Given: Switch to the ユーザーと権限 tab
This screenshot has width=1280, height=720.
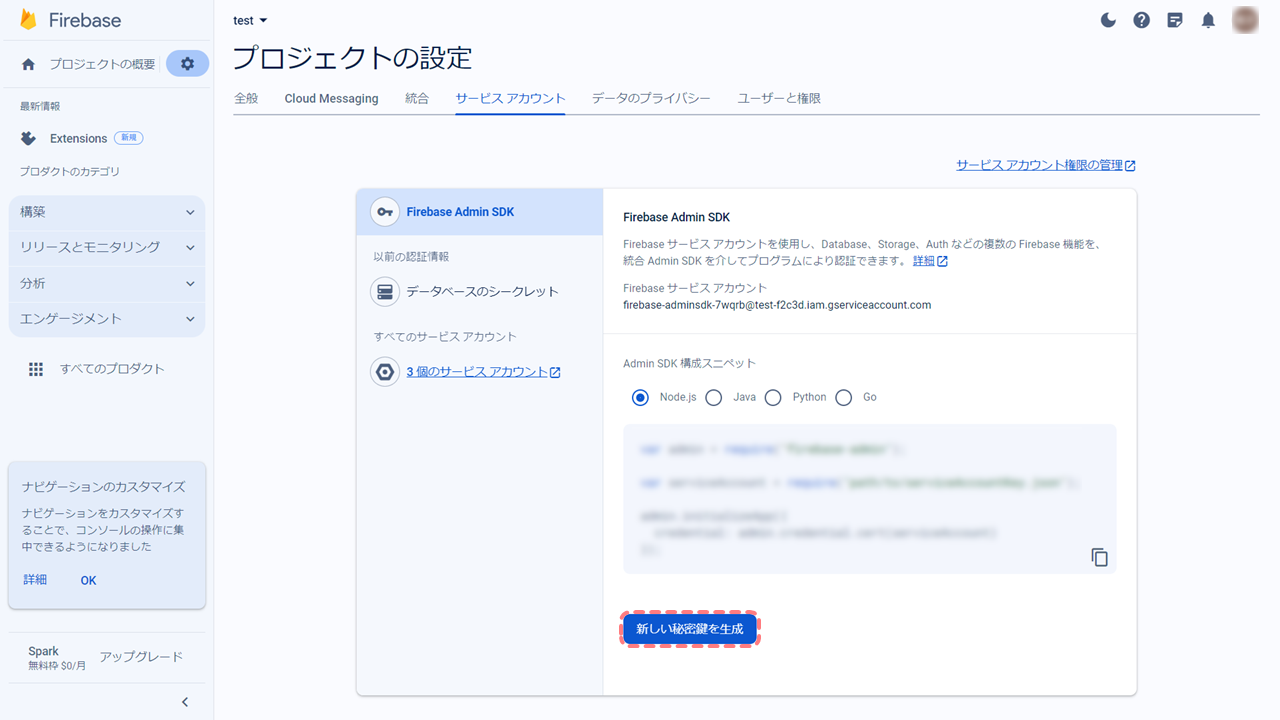Looking at the screenshot, I should (x=779, y=98).
